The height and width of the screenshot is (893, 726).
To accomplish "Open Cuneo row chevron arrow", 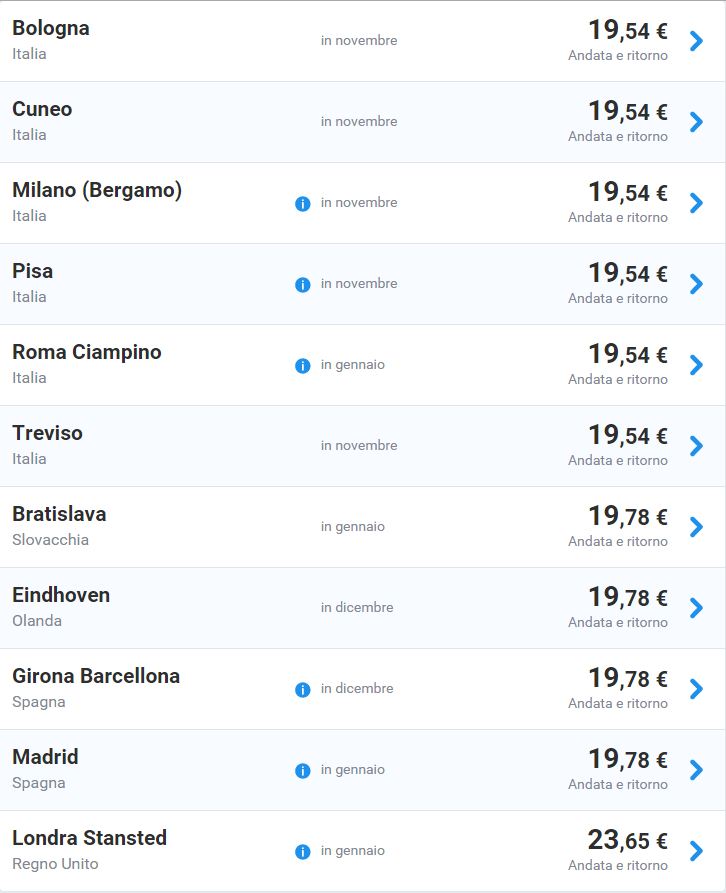I will [697, 122].
